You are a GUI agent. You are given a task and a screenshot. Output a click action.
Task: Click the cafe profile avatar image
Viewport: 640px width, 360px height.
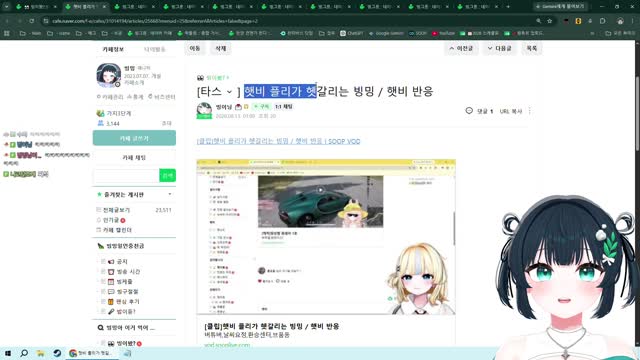[x=109, y=76]
